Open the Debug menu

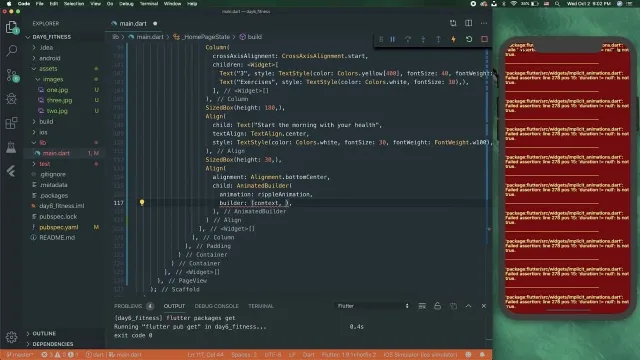126,4
